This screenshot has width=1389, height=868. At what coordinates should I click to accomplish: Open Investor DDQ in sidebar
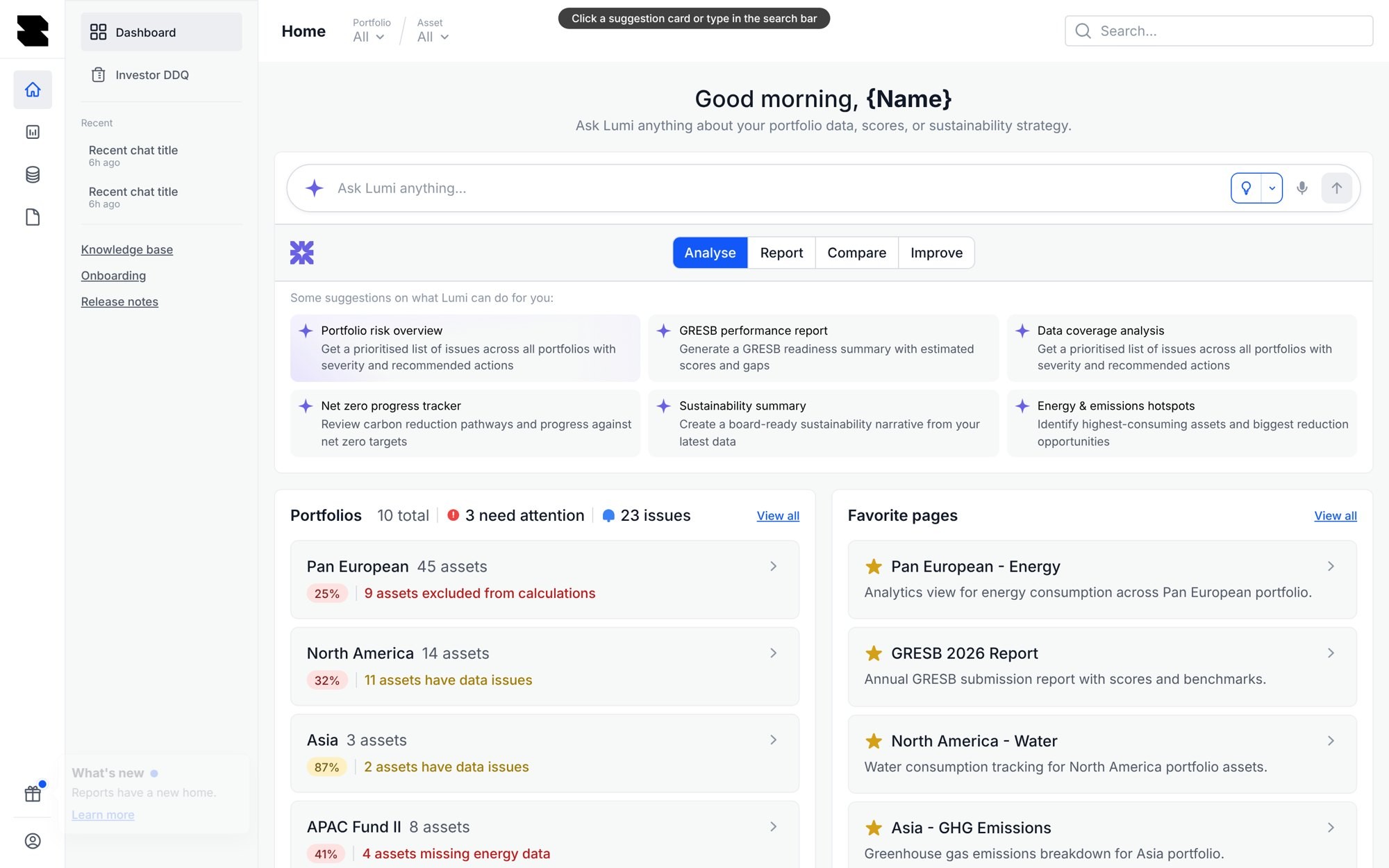tap(161, 75)
